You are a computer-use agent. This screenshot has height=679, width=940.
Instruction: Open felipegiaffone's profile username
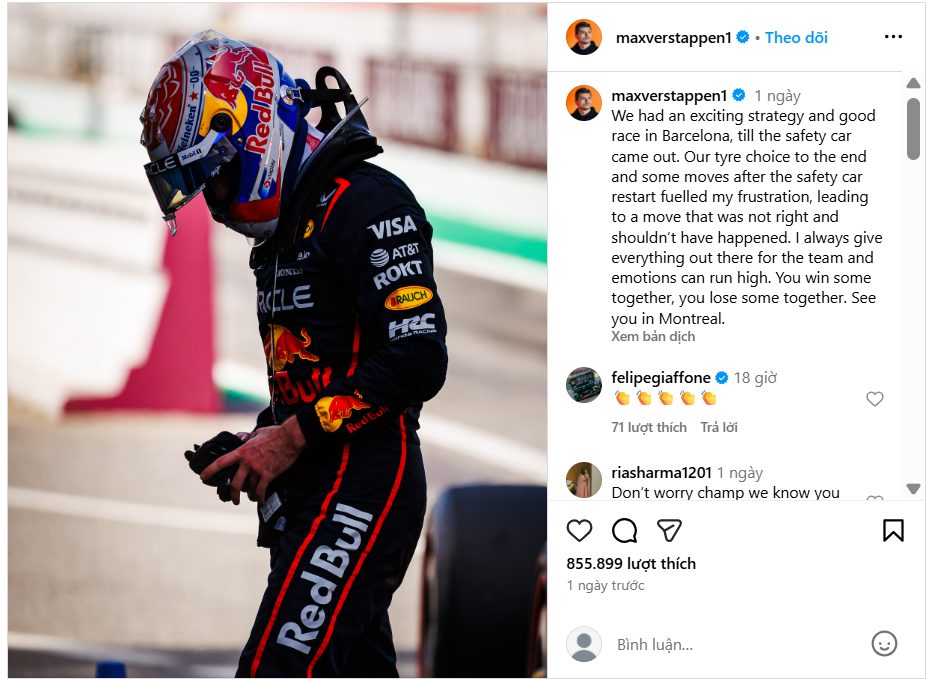pos(661,378)
